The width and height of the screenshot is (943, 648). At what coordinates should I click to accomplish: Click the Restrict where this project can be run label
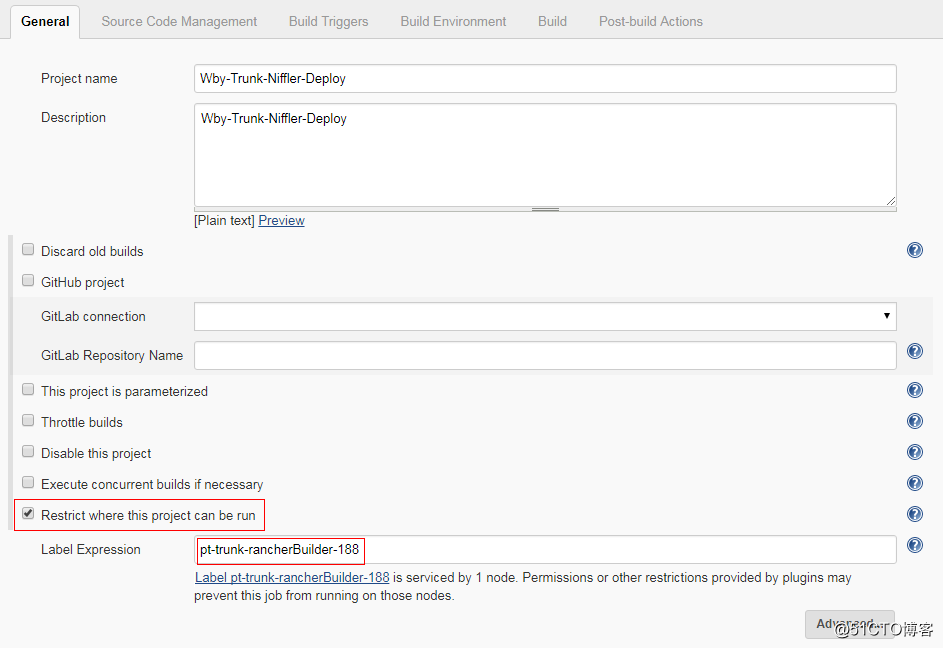click(148, 516)
